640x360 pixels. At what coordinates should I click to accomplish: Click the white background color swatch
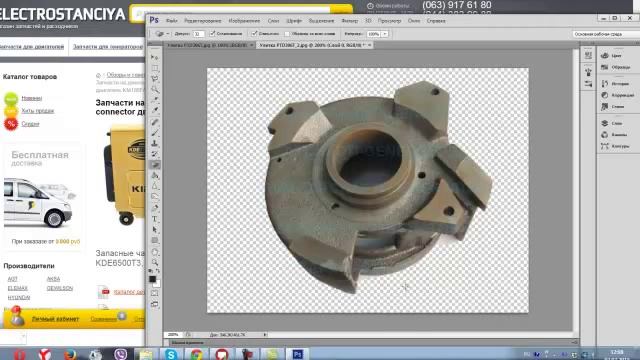pyautogui.click(x=158, y=284)
